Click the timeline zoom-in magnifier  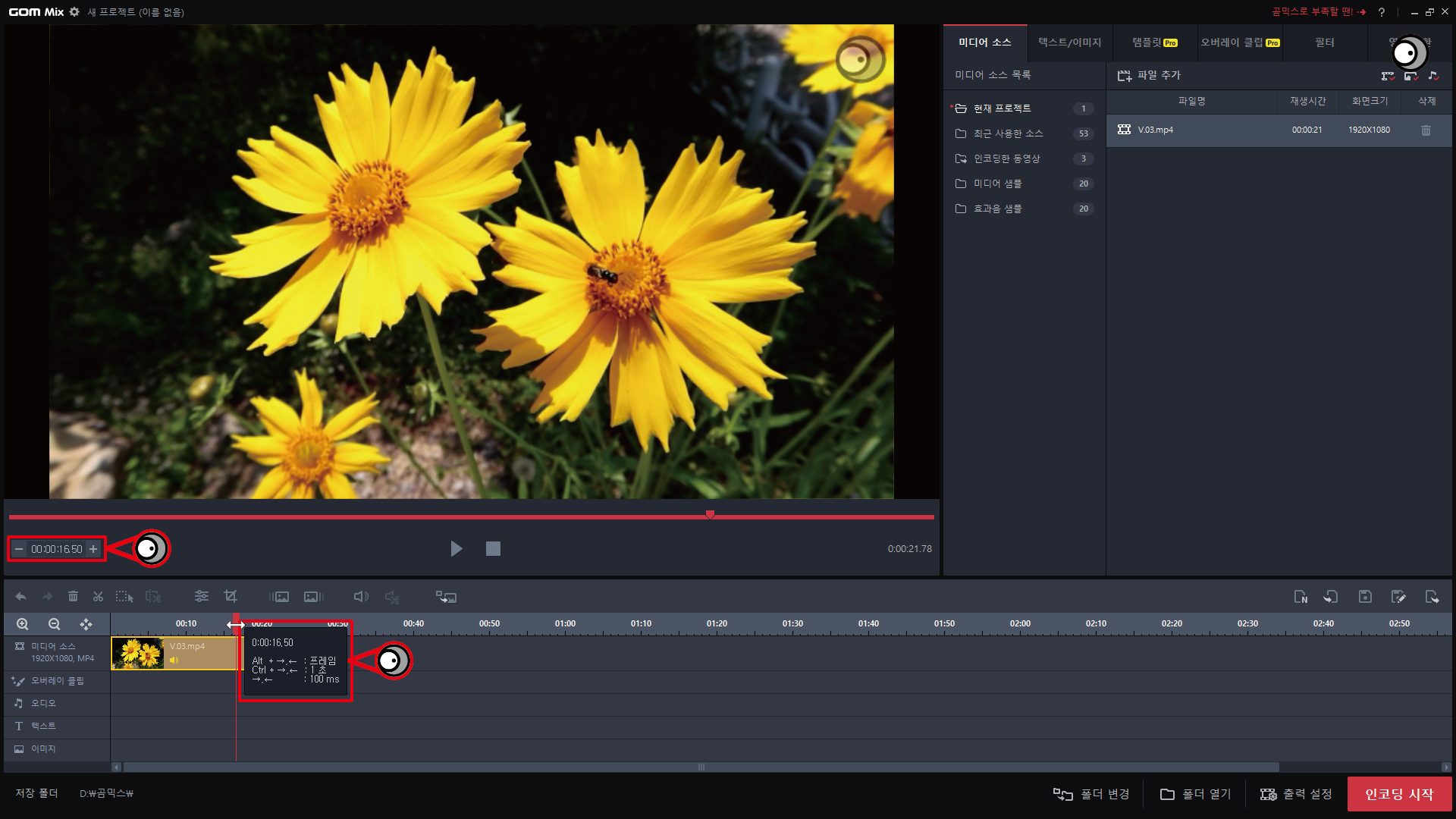coord(23,624)
